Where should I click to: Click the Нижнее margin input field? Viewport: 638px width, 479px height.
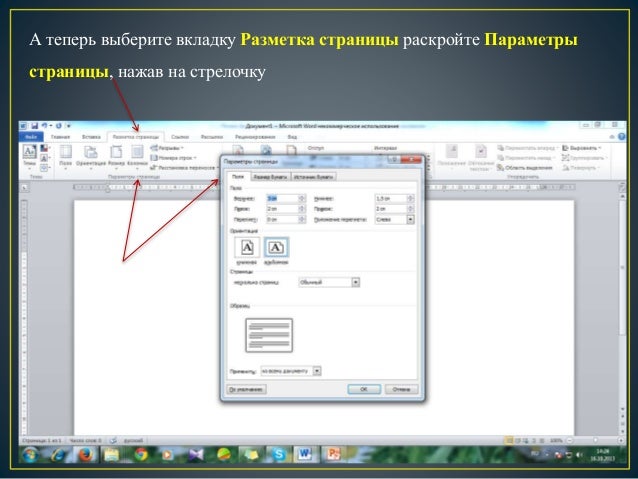(x=391, y=198)
